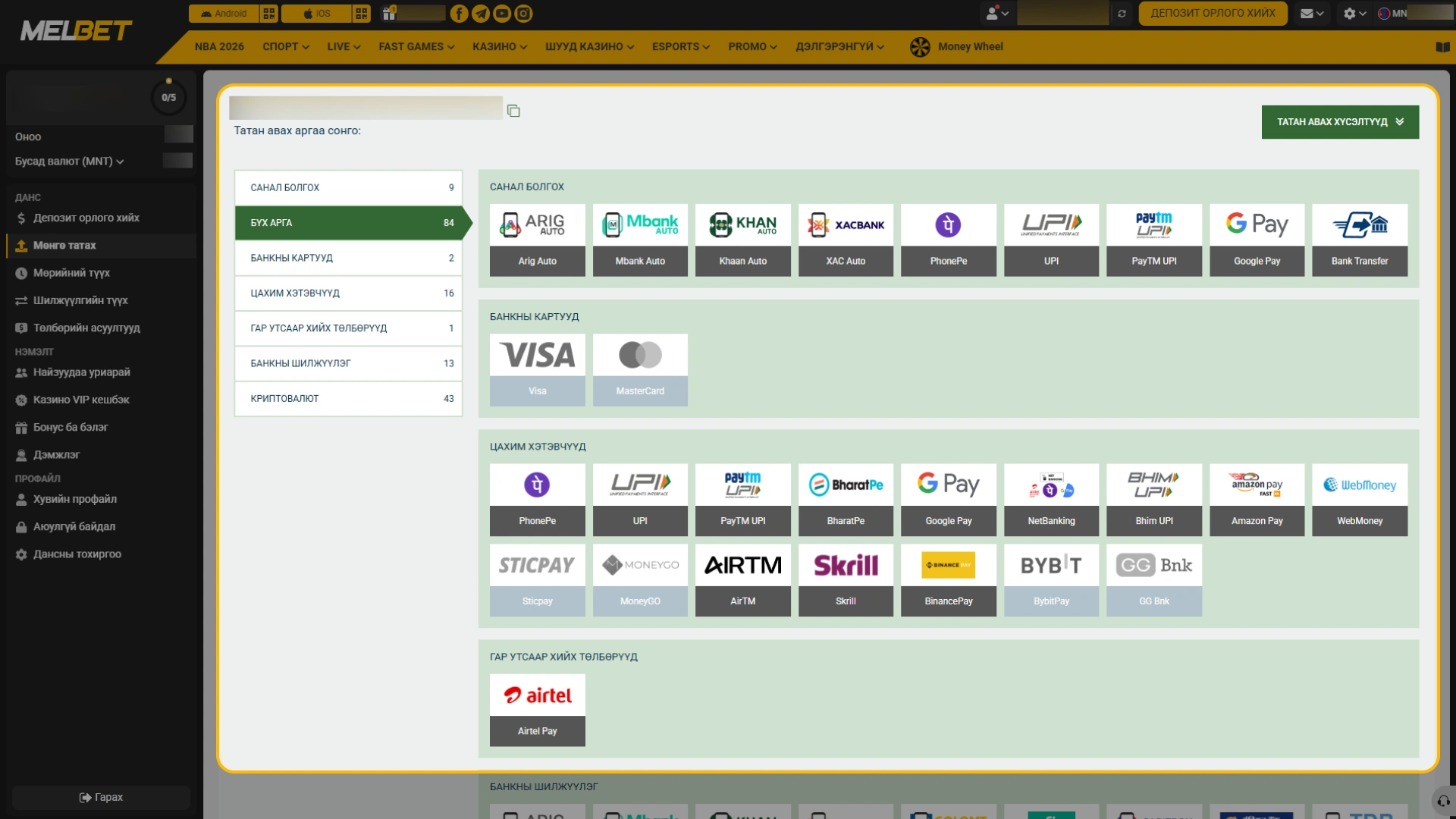The height and width of the screenshot is (819, 1456).
Task: Open the settings gear dropdown
Action: coord(1354,14)
